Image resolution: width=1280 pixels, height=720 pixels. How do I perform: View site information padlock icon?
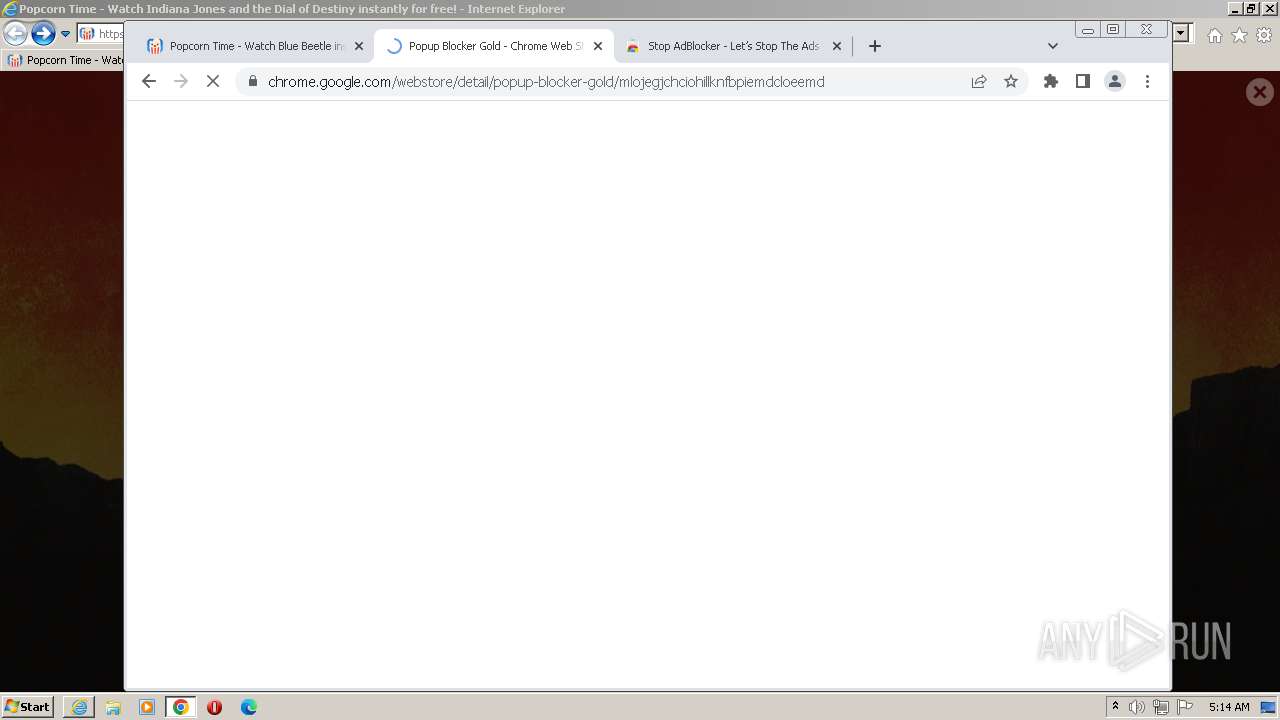click(253, 82)
